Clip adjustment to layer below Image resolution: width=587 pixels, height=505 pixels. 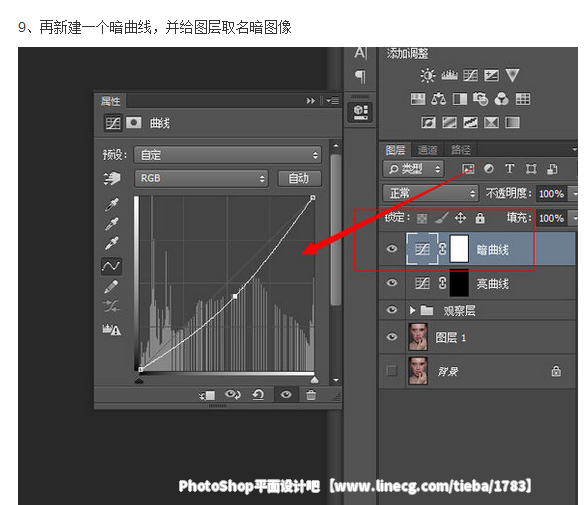tap(207, 395)
